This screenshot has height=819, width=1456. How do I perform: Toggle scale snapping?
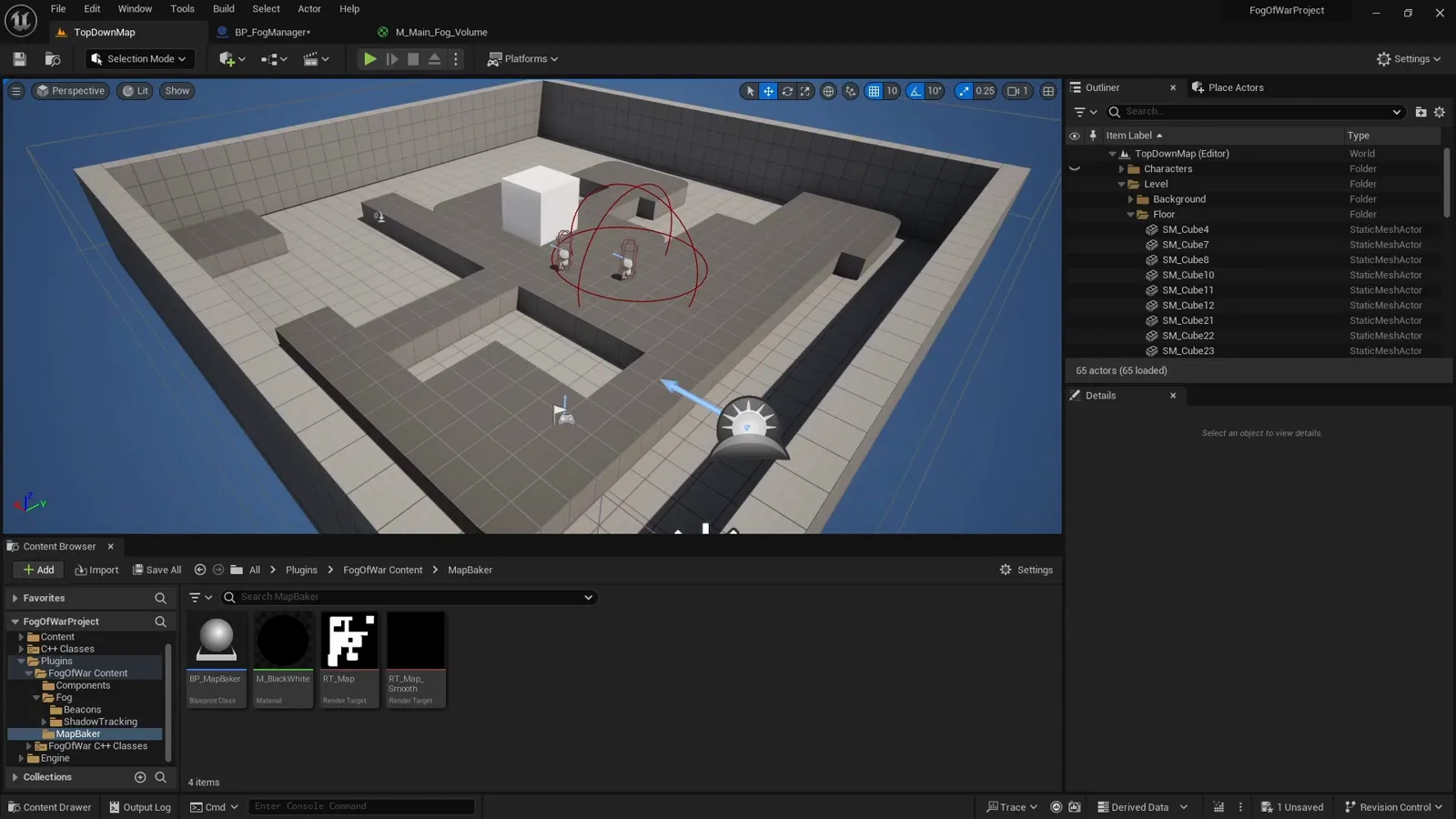click(x=964, y=91)
